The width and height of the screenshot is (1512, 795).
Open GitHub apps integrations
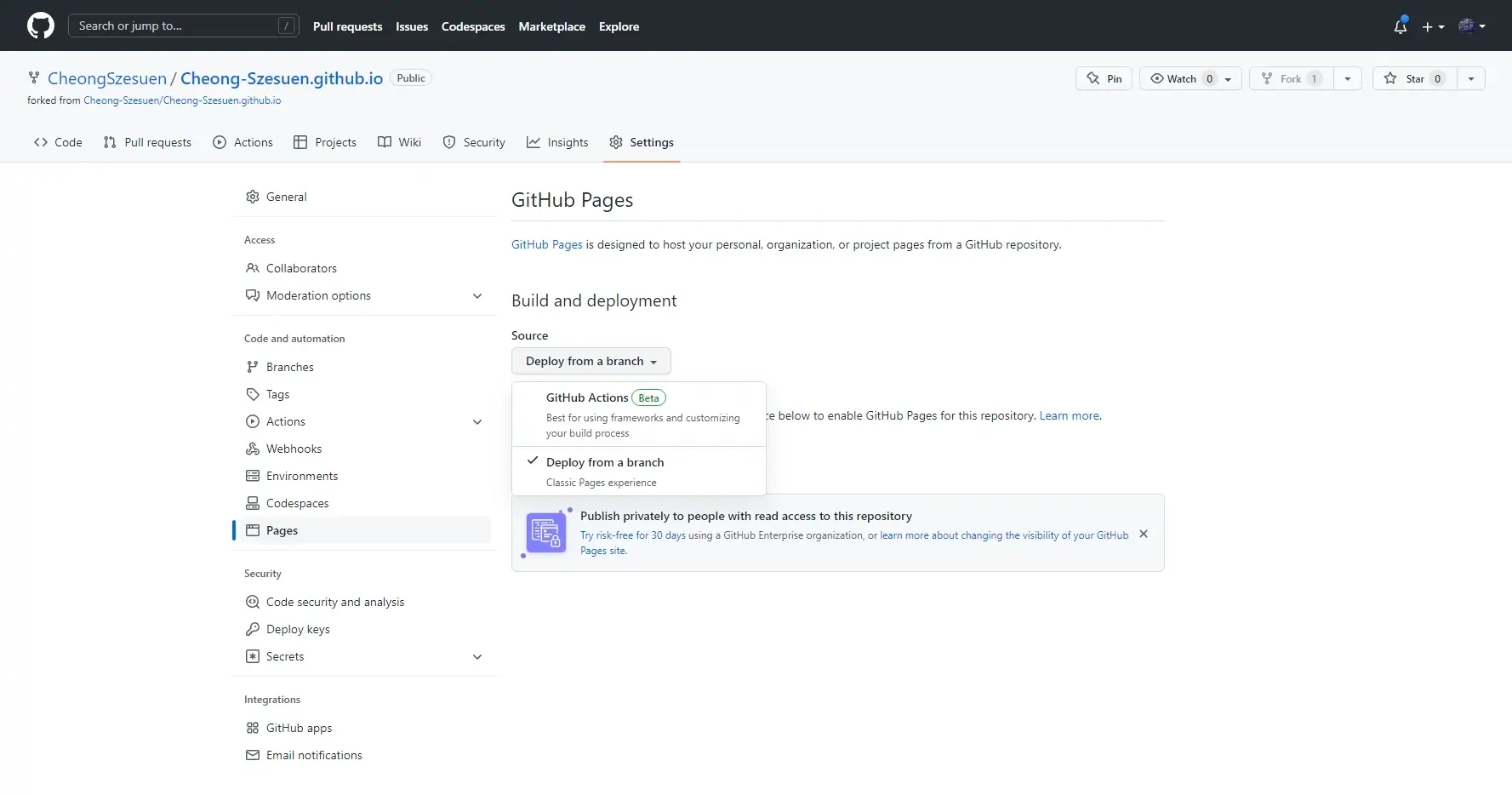tap(299, 728)
